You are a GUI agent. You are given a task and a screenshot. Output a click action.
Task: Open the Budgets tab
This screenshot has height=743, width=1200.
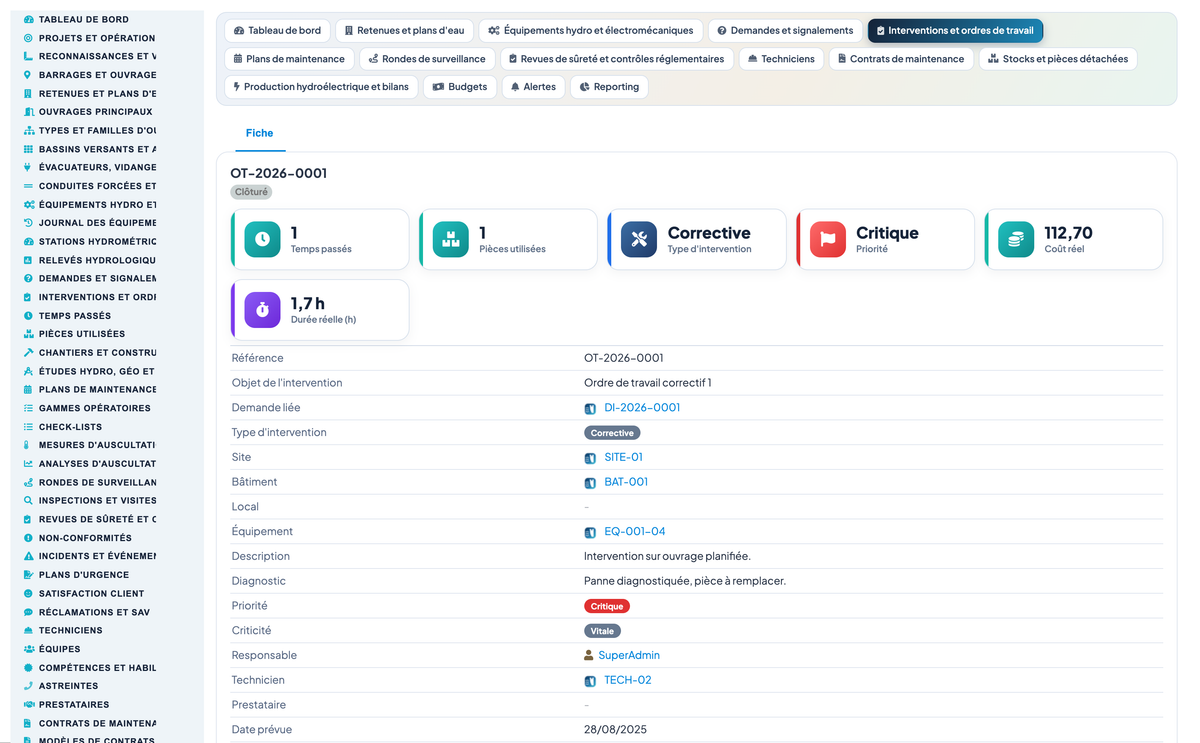[460, 87]
